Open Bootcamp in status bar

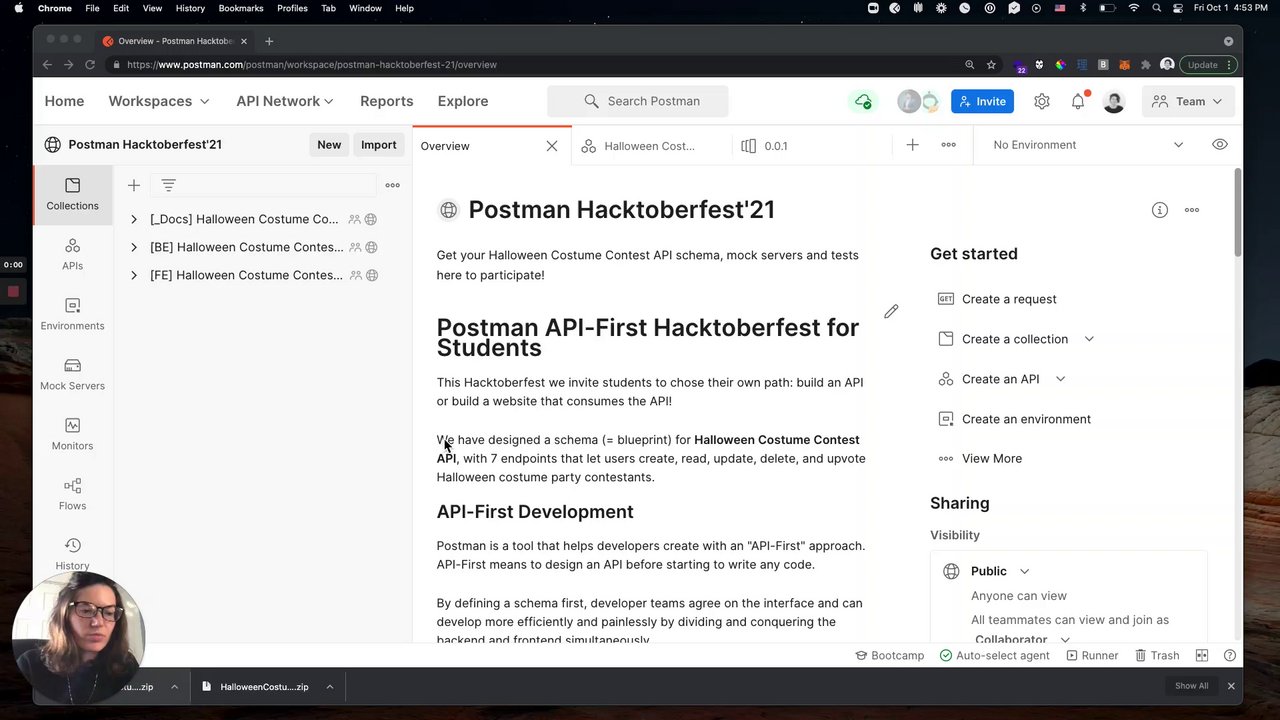tap(889, 656)
